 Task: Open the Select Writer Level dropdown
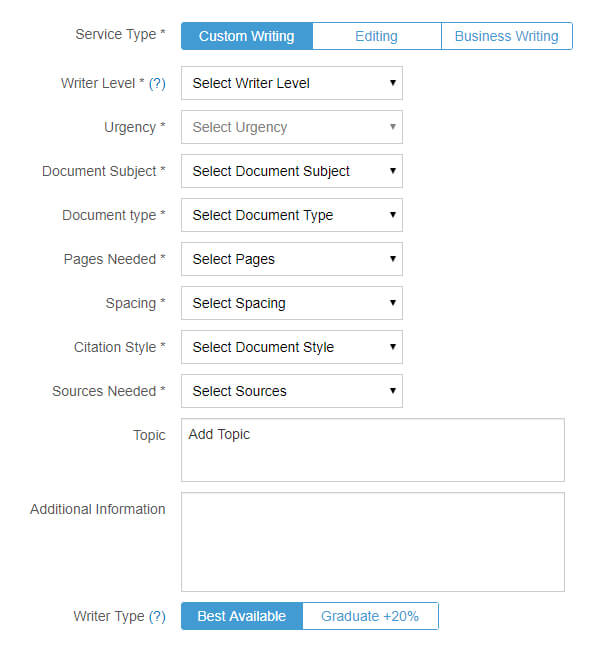coord(292,83)
